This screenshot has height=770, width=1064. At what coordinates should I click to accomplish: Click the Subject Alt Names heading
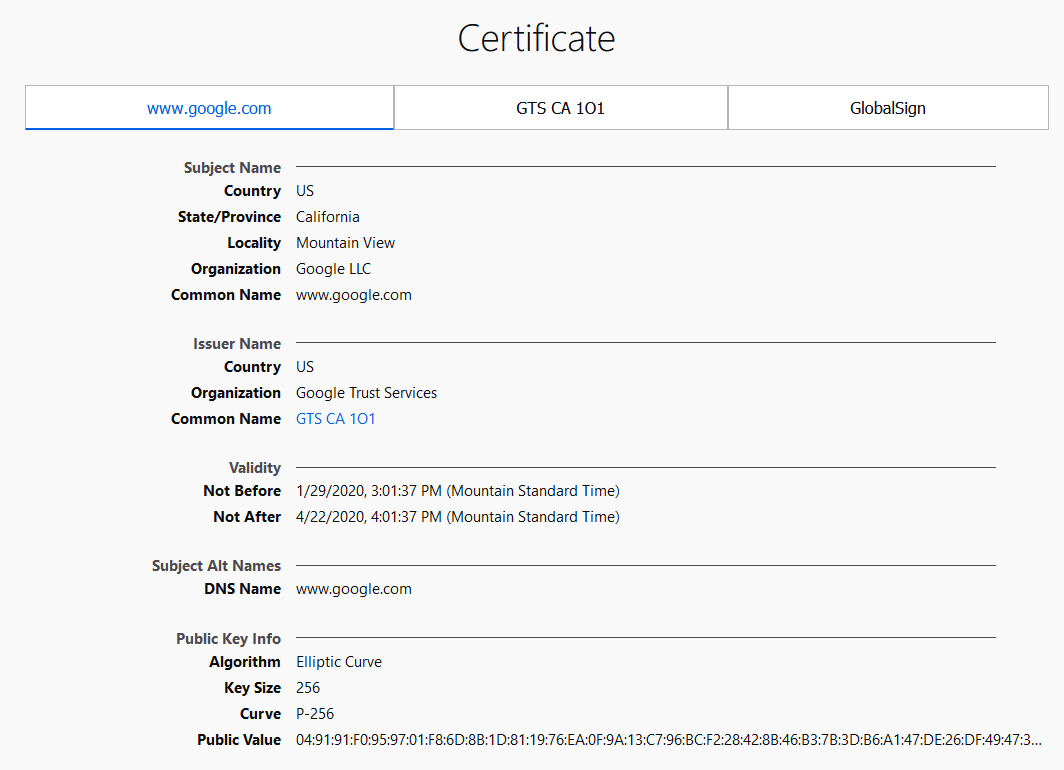[216, 566]
